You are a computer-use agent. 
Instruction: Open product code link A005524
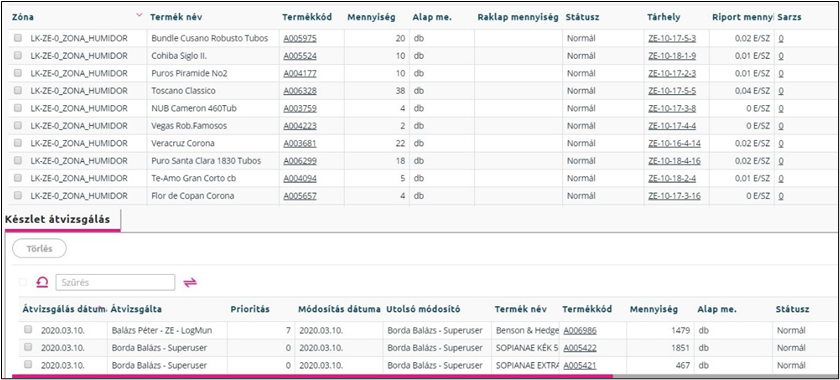coord(300,56)
